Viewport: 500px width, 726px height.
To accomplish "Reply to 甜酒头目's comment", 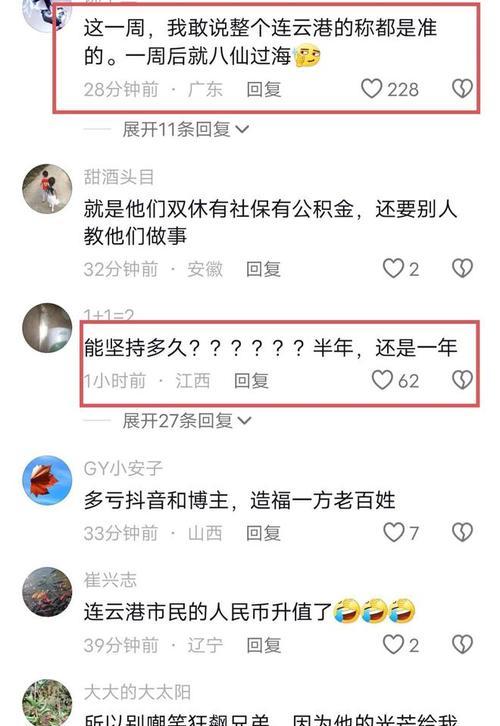I will click(263, 269).
